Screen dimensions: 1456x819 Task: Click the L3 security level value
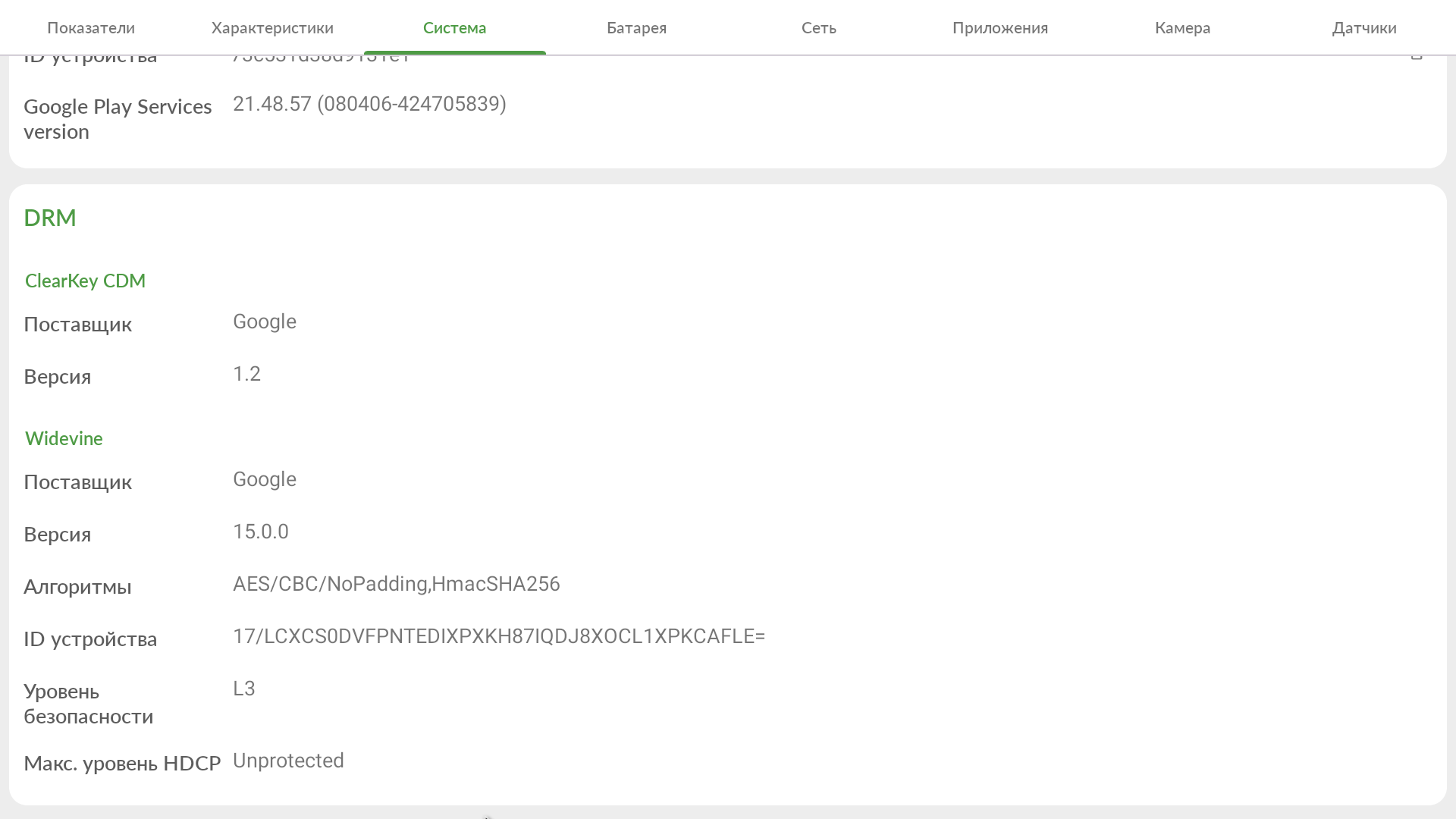[243, 689]
